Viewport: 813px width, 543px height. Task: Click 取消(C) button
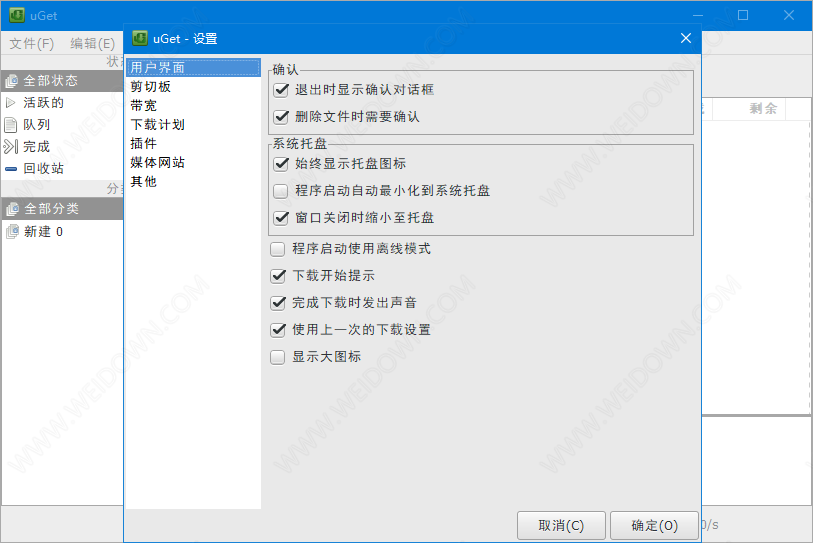561,525
